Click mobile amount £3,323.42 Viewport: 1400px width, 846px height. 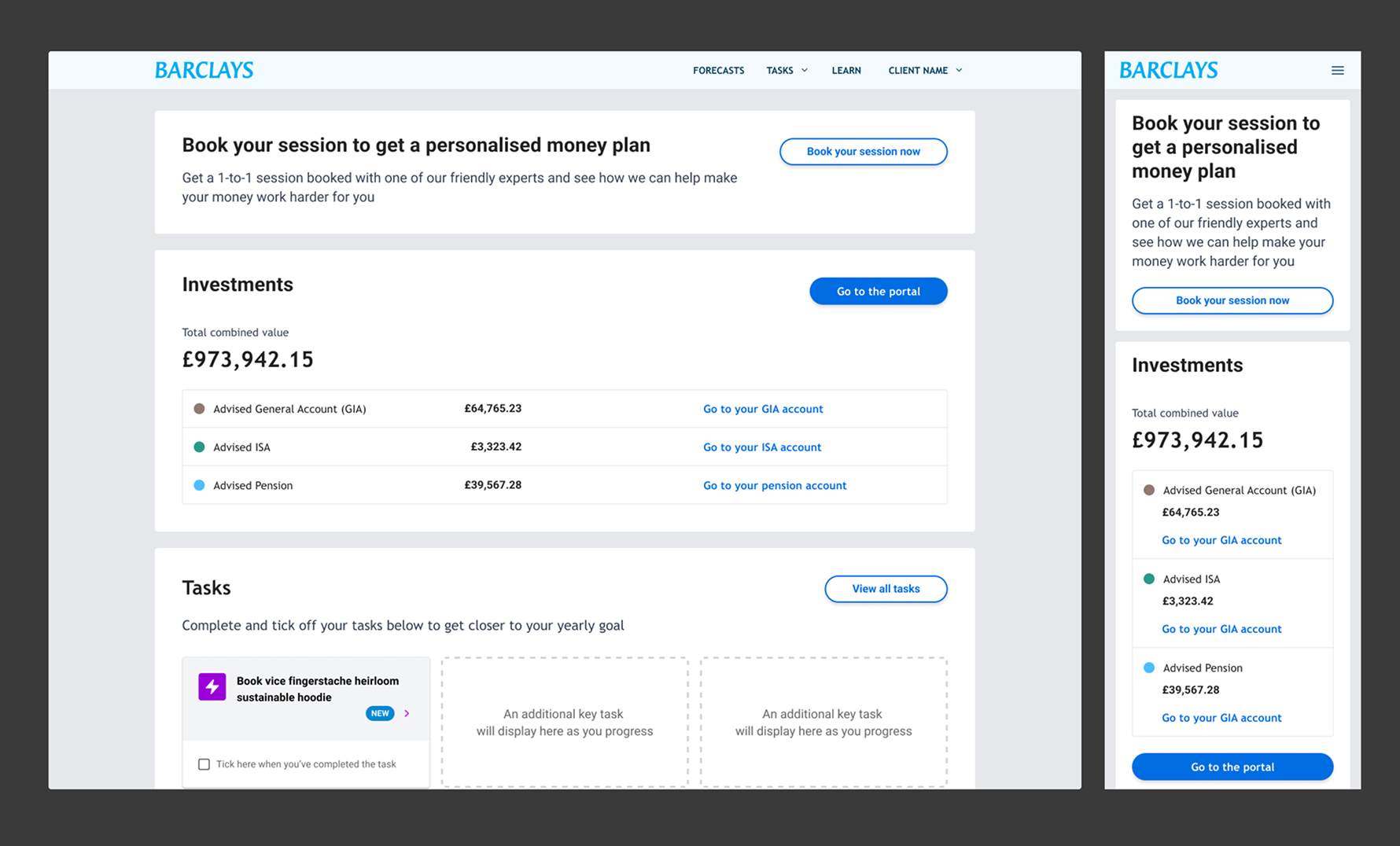click(x=1188, y=601)
